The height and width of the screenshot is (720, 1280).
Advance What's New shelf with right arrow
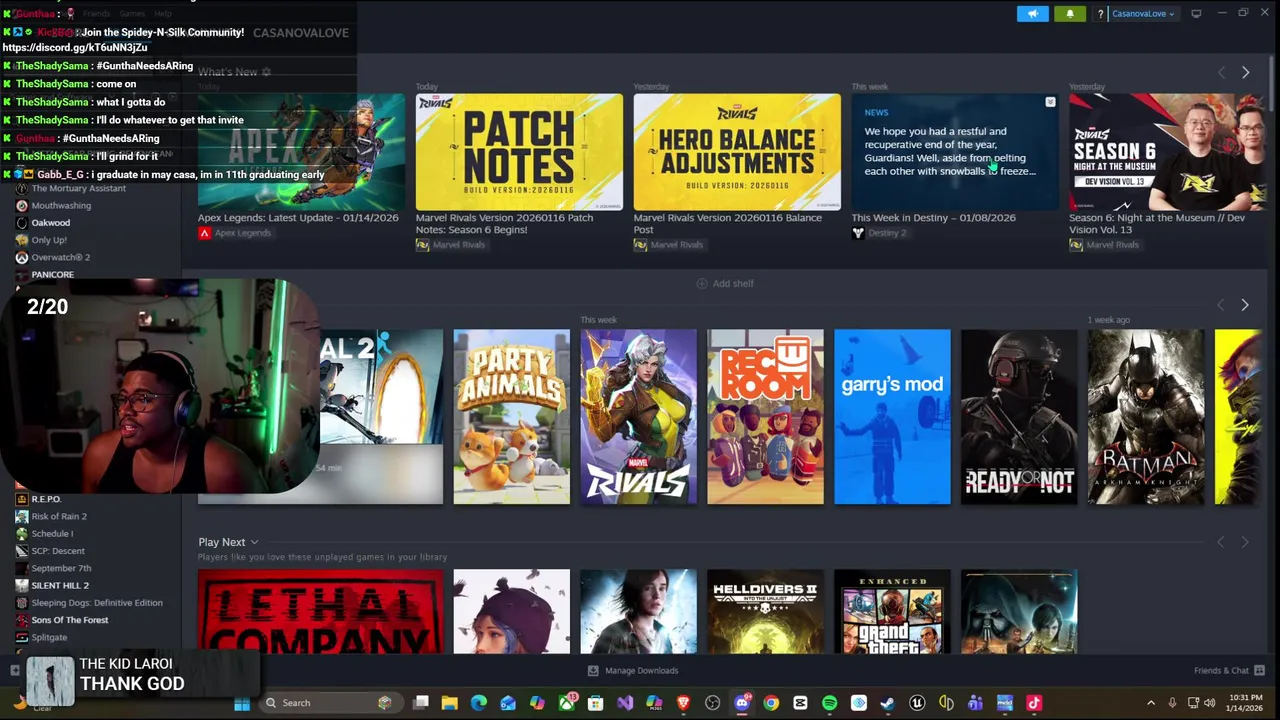click(x=1245, y=72)
